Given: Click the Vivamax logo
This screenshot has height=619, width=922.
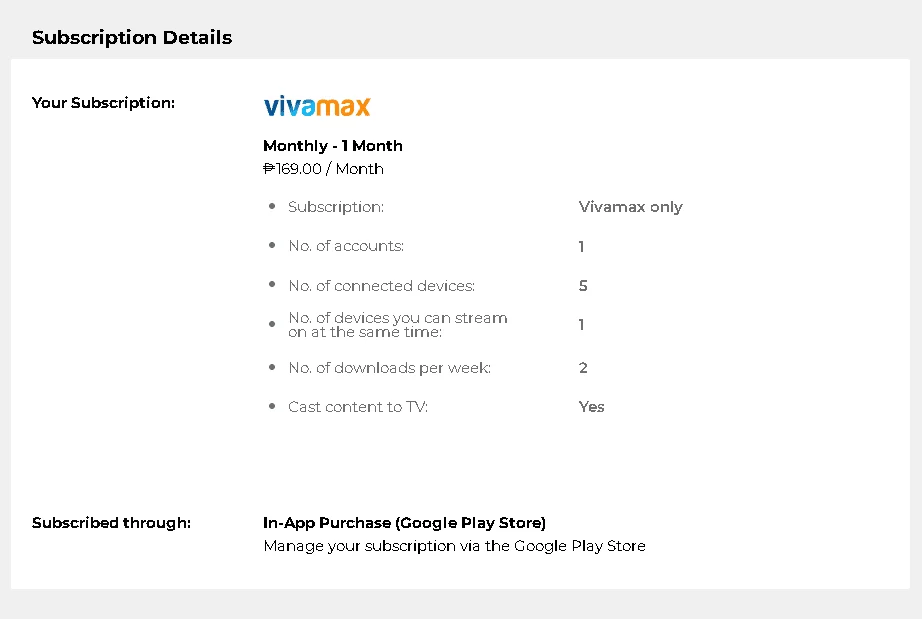Looking at the screenshot, I should [317, 106].
